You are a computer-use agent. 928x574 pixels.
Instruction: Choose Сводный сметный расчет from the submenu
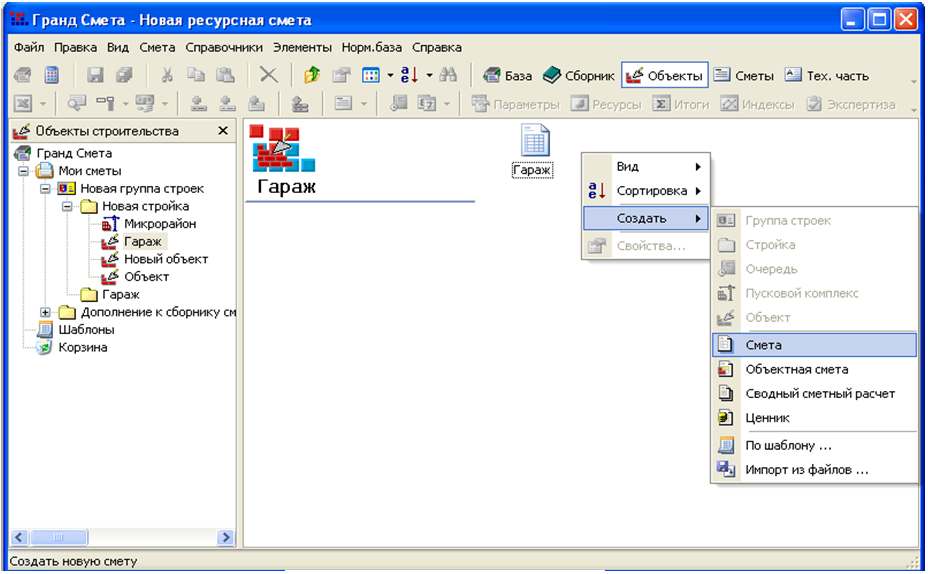[x=814, y=394]
